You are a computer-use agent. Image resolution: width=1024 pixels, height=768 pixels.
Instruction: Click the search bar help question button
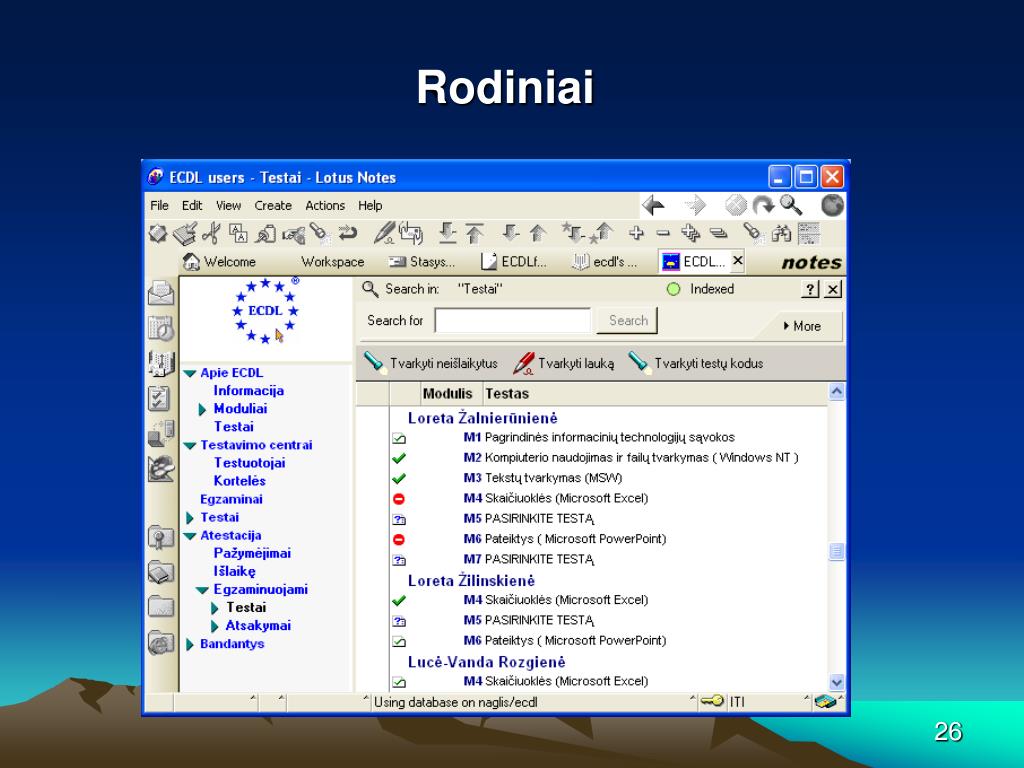[x=810, y=289]
